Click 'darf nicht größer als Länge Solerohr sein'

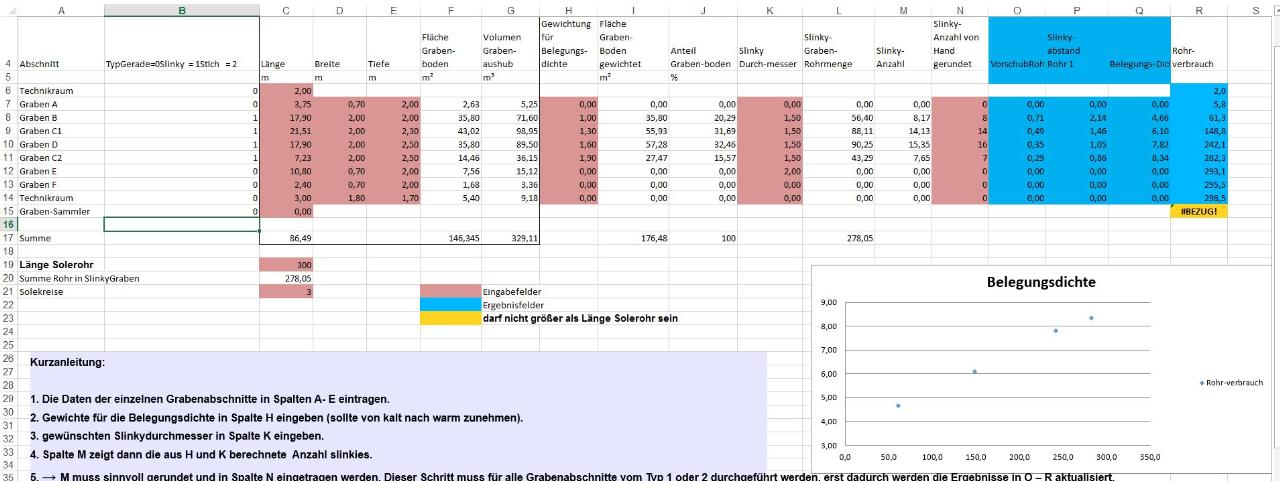coord(581,318)
